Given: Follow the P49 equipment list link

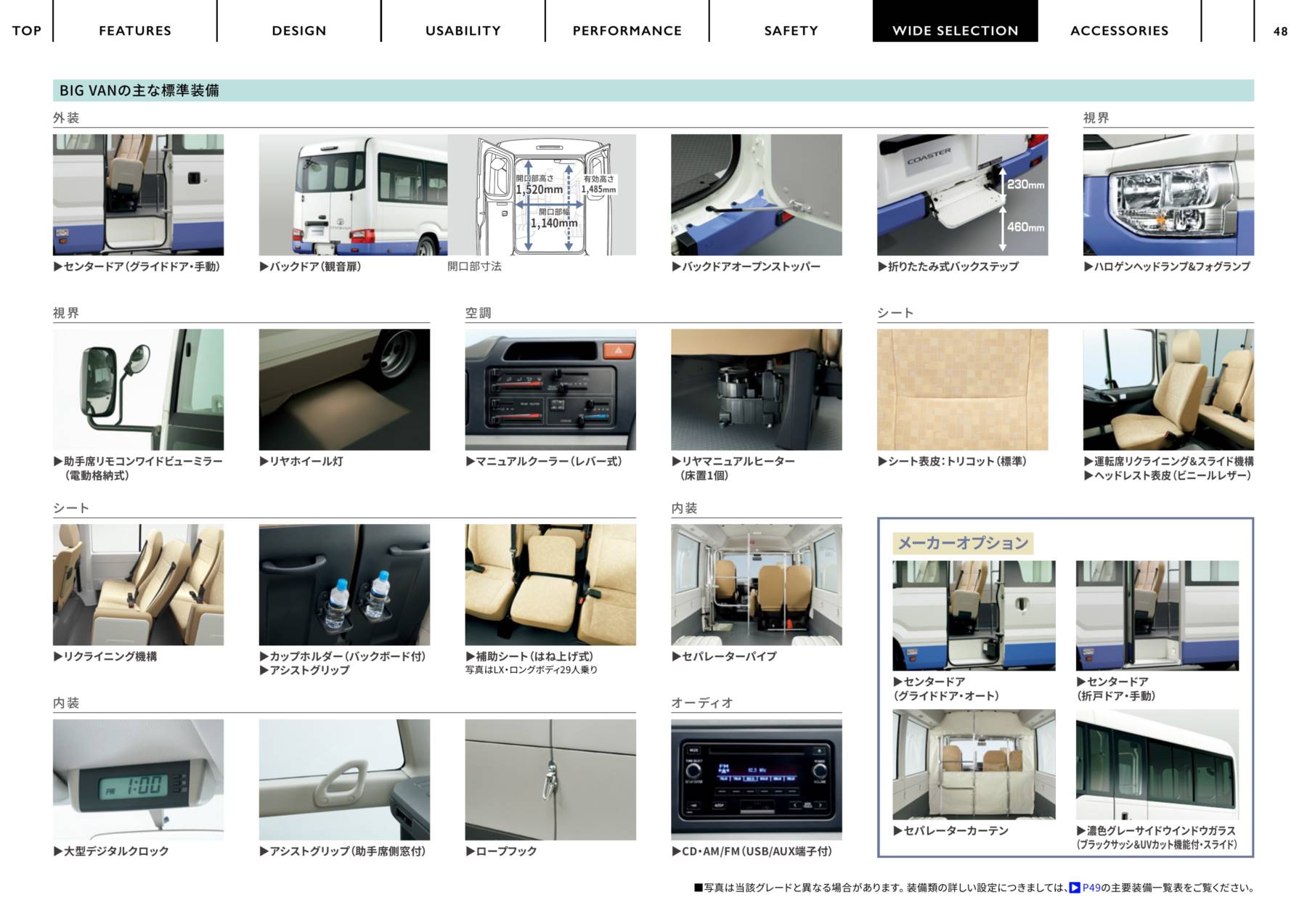Looking at the screenshot, I should tap(1091, 888).
